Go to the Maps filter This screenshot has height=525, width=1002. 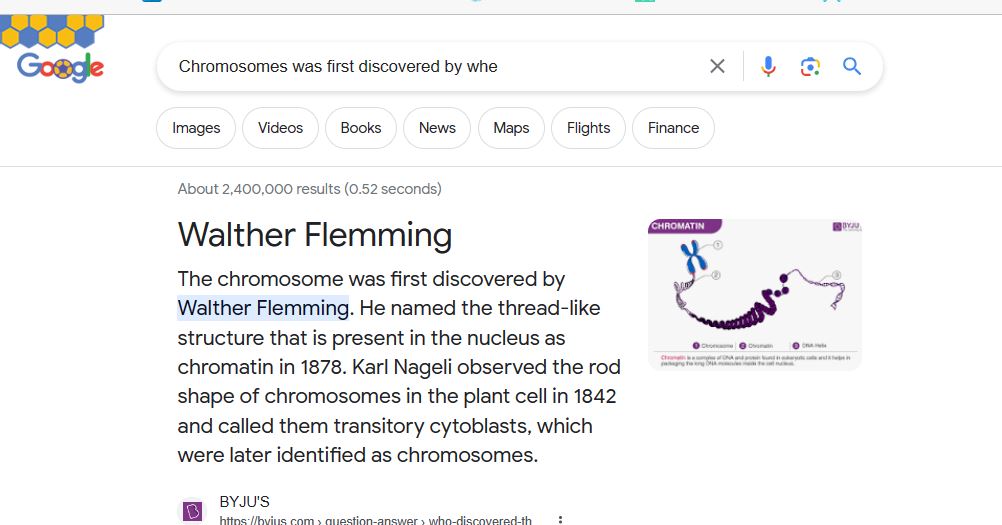coord(511,128)
